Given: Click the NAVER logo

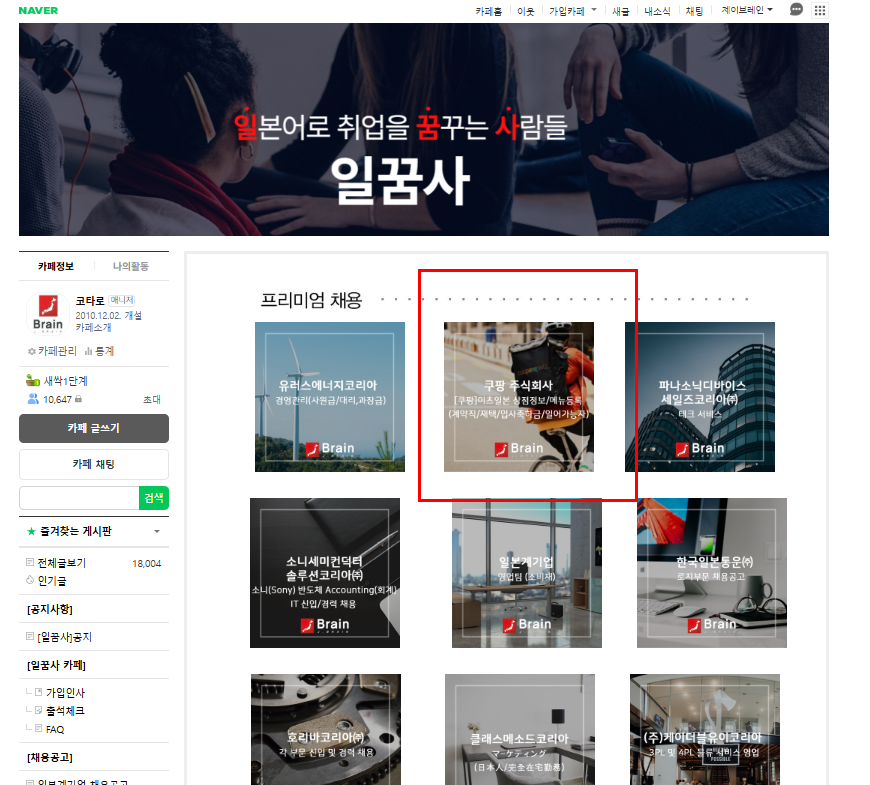Looking at the screenshot, I should [x=38, y=11].
